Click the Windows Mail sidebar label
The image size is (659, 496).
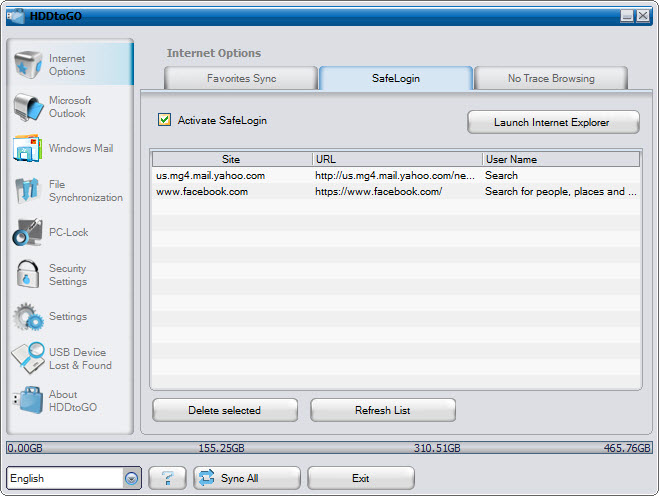tap(81, 148)
